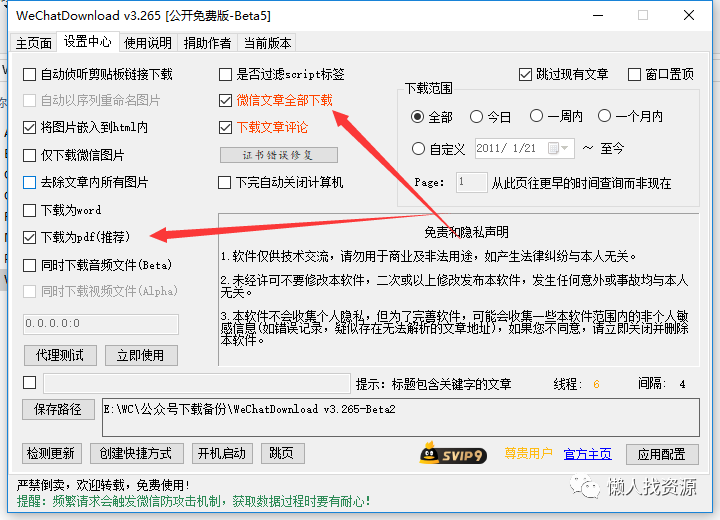
Task: Click the 跳页 button
Action: [282, 454]
